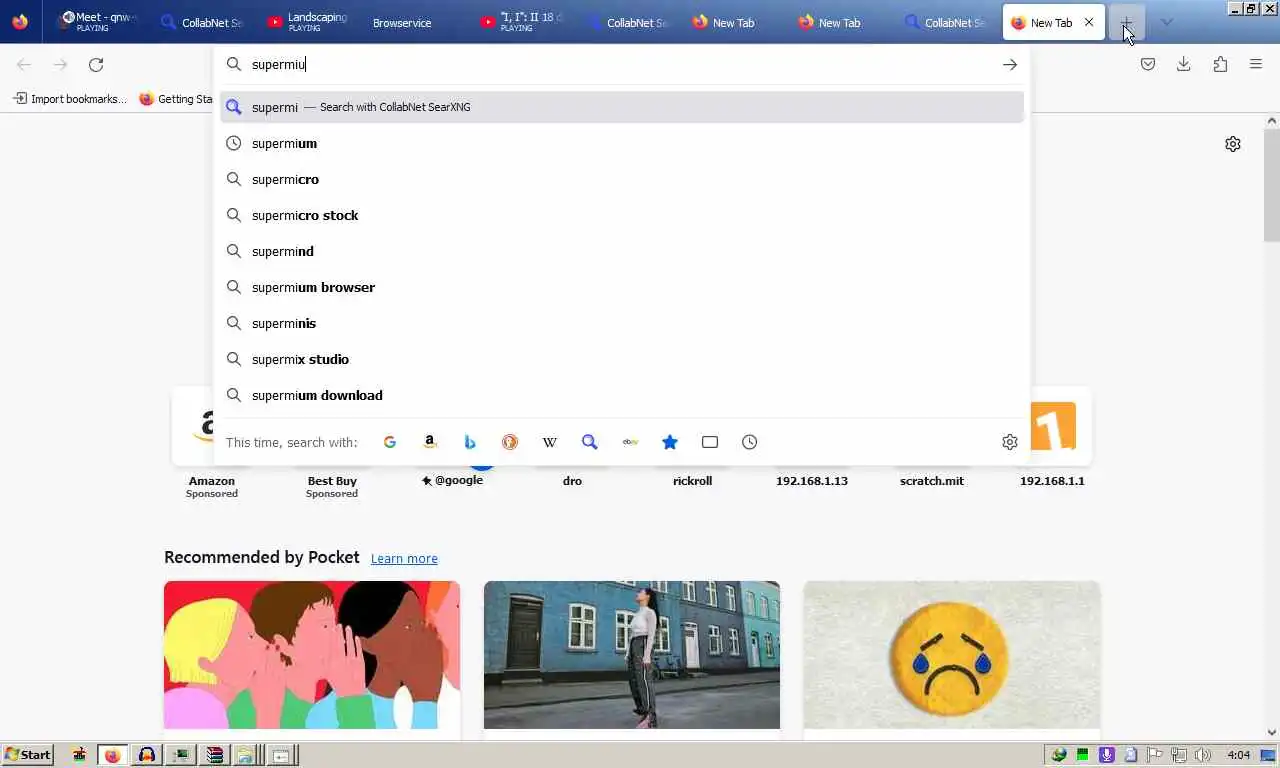Search this time with Google
This screenshot has width=1280, height=768.
(x=390, y=442)
